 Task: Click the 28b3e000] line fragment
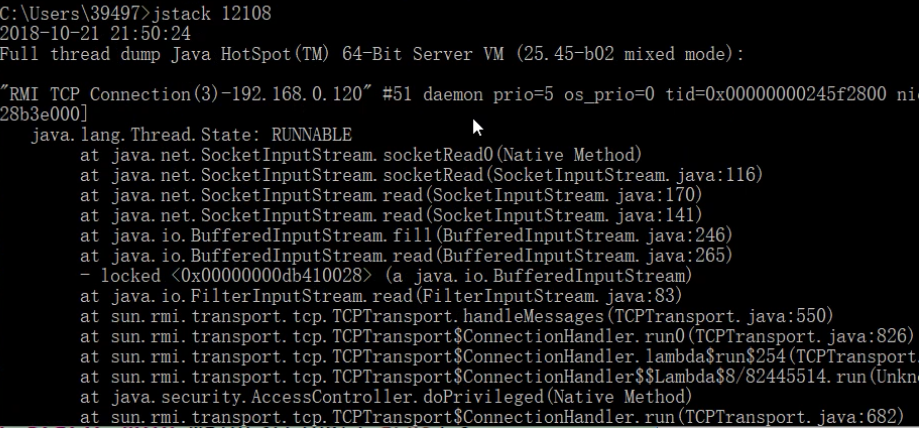pyautogui.click(x=43, y=114)
